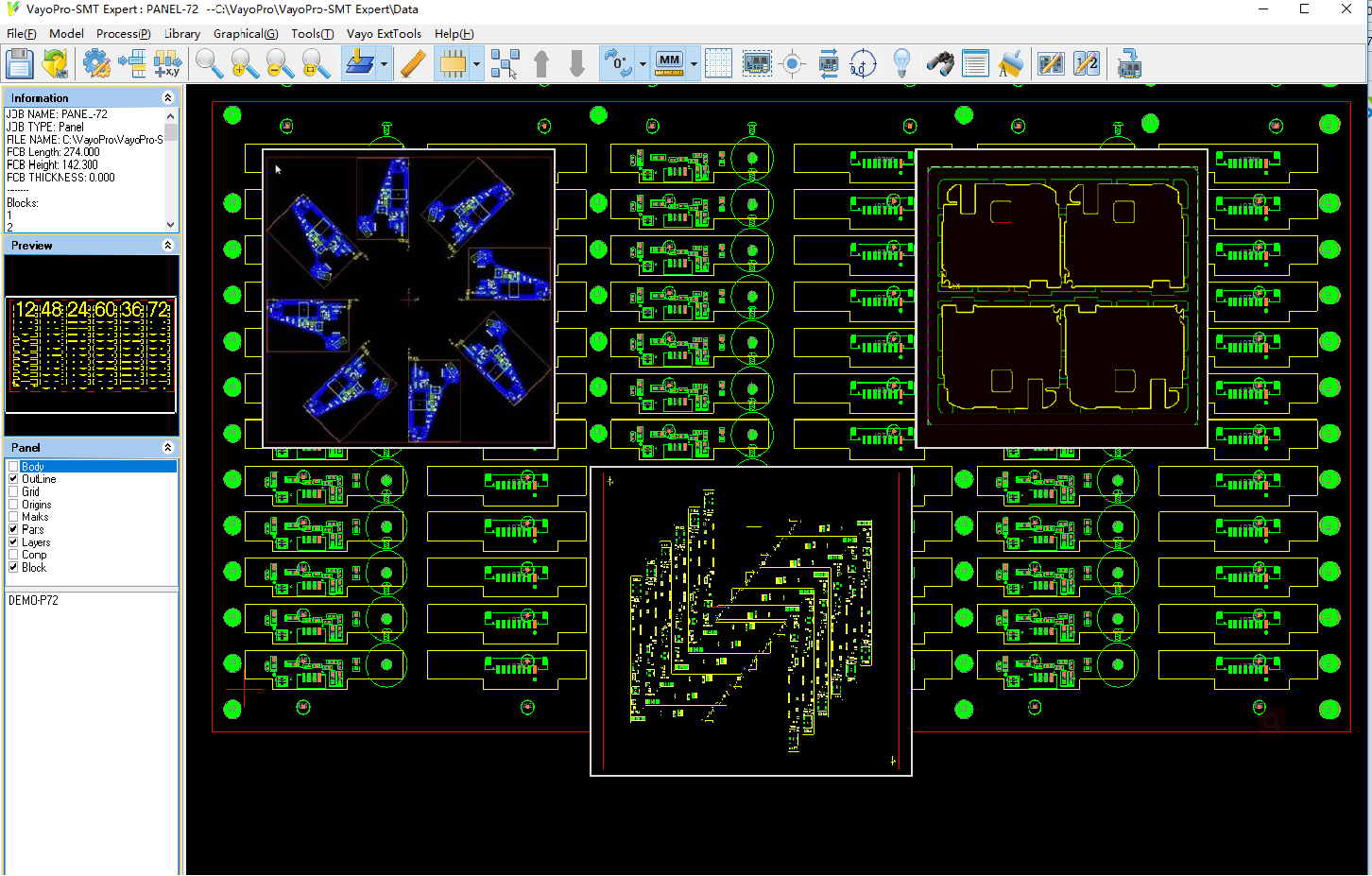Screen dimensions: 1372x876
Task: Click the swap board arrows icon
Action: point(828,64)
